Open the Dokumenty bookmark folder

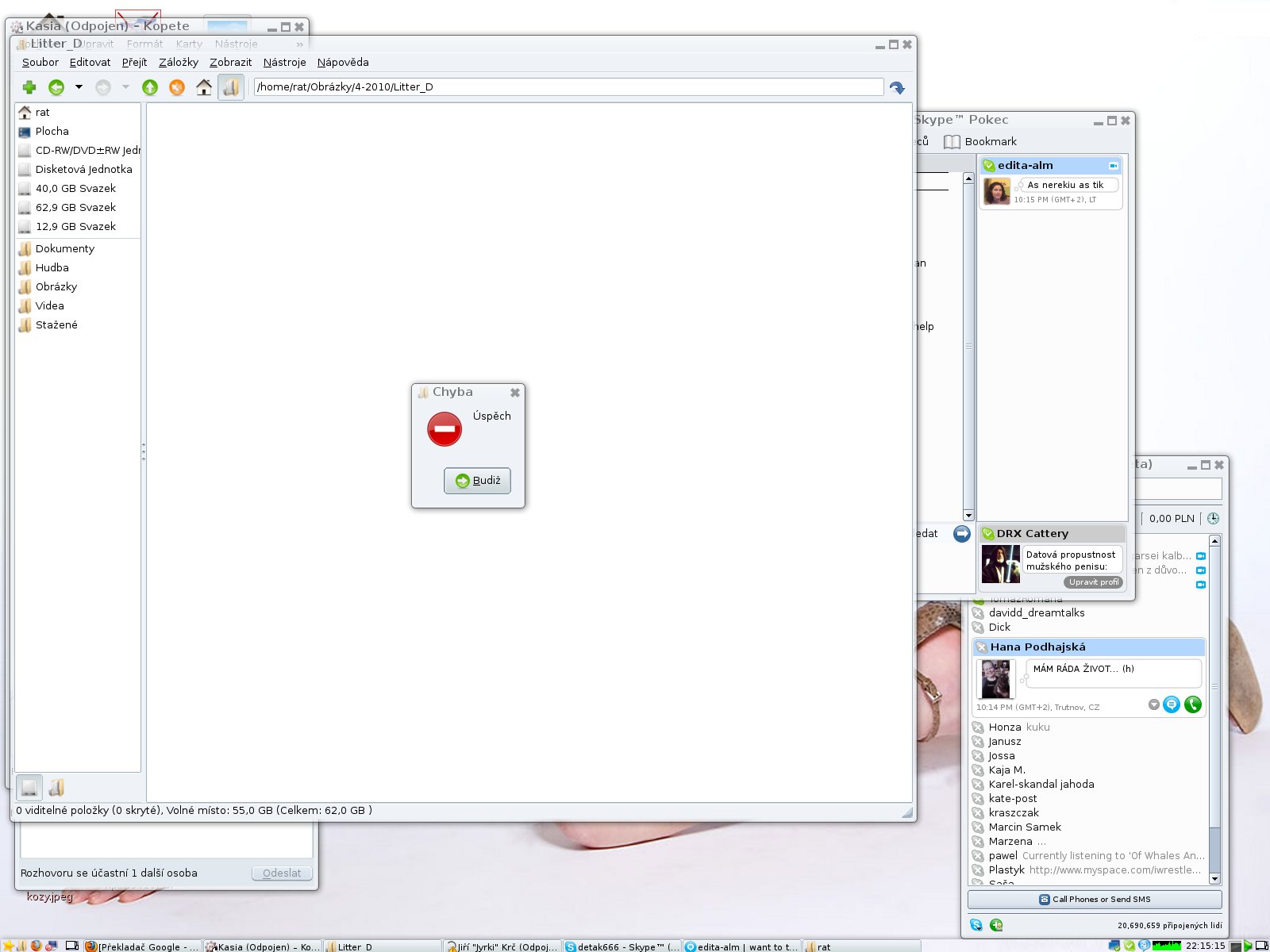coord(78,249)
